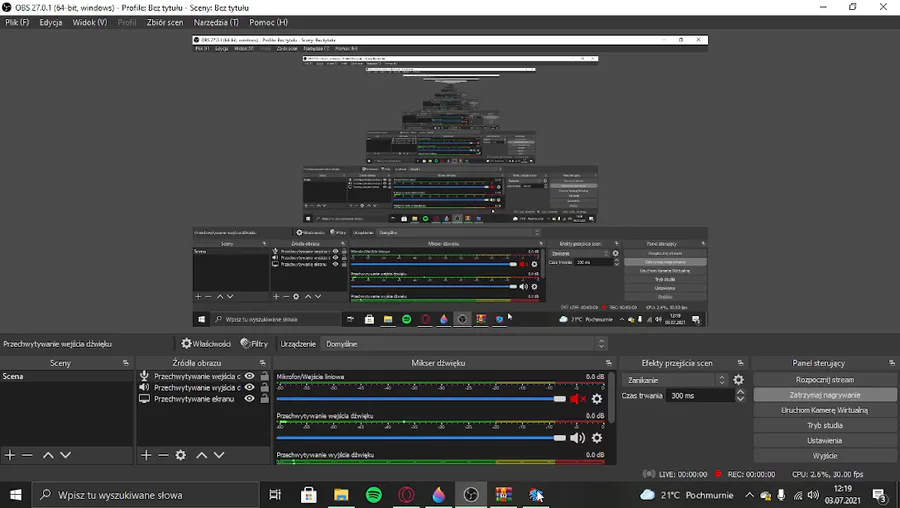Hide Przechwytywanie wejścia source eye
Viewport: 900px width, 508px height.
tap(249, 376)
